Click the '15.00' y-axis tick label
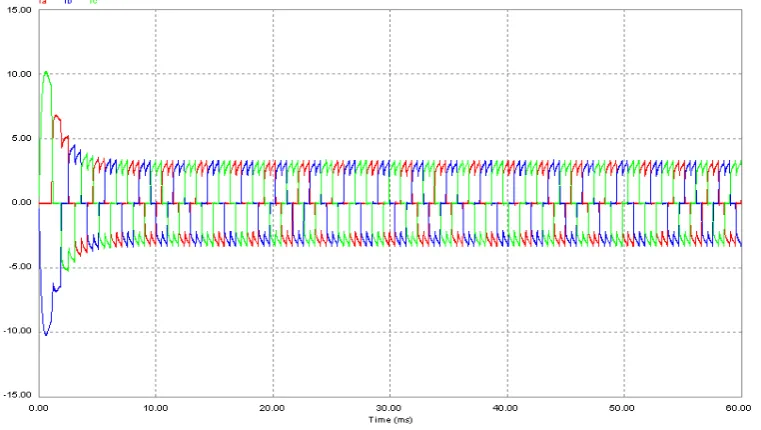 tap(19, 10)
